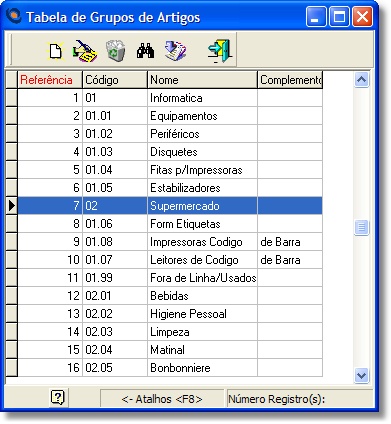The height and width of the screenshot is (424, 391).
Task: Select the Limpeza row
Action: [x=170, y=332]
